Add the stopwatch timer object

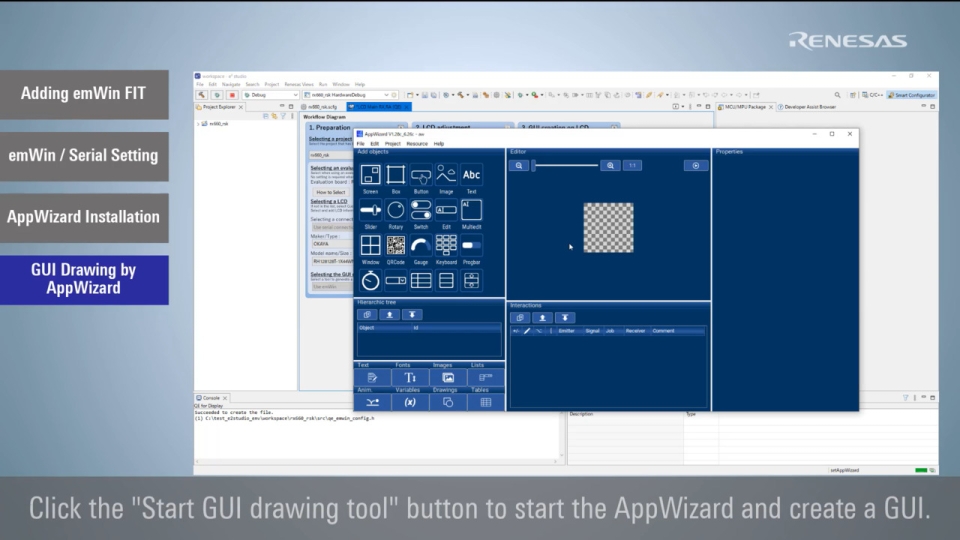point(370,280)
